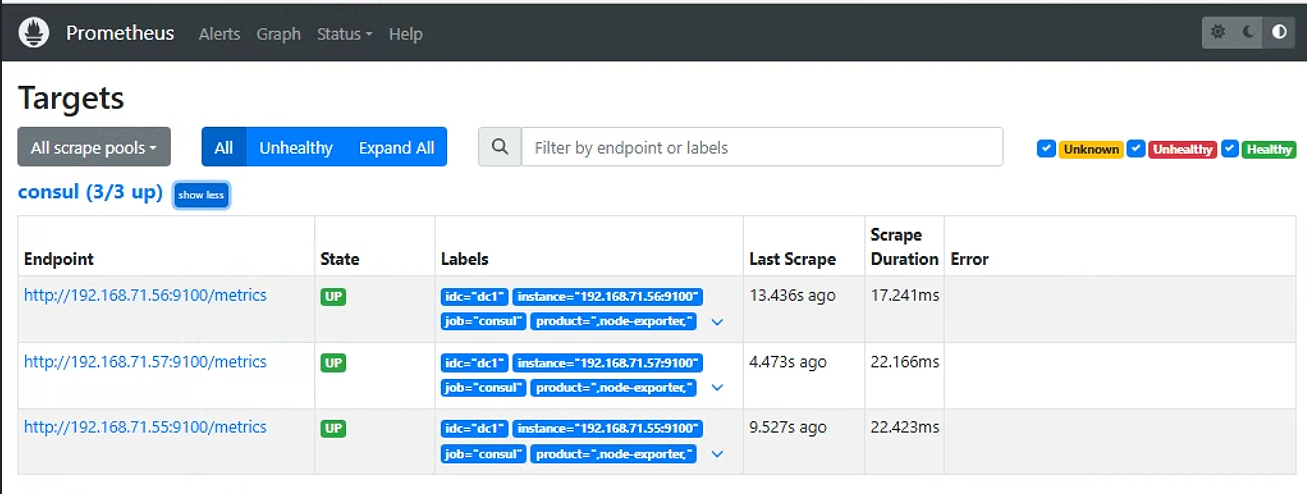Viewport: 1307px width, 494px height.
Task: Switch to light theme sun icon
Action: [1218, 32]
